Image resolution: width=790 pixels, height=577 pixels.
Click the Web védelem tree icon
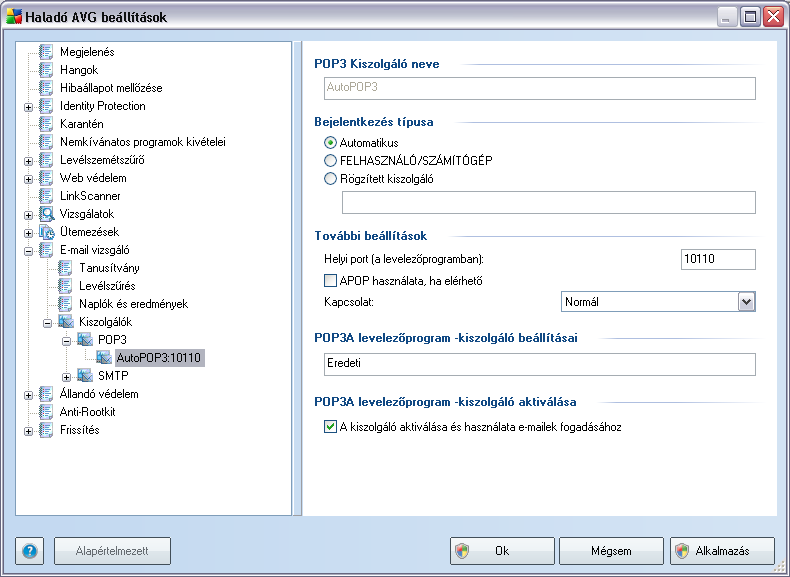coord(46,178)
